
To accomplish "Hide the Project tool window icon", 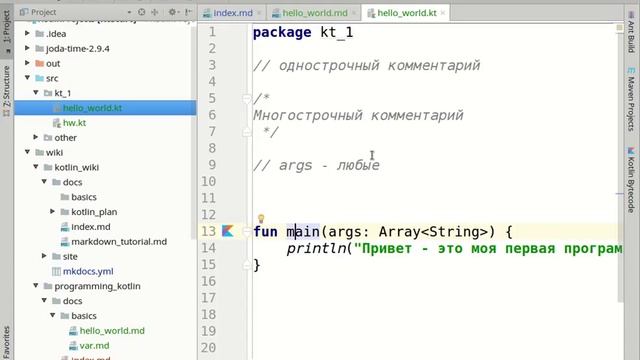I will 188,12.
